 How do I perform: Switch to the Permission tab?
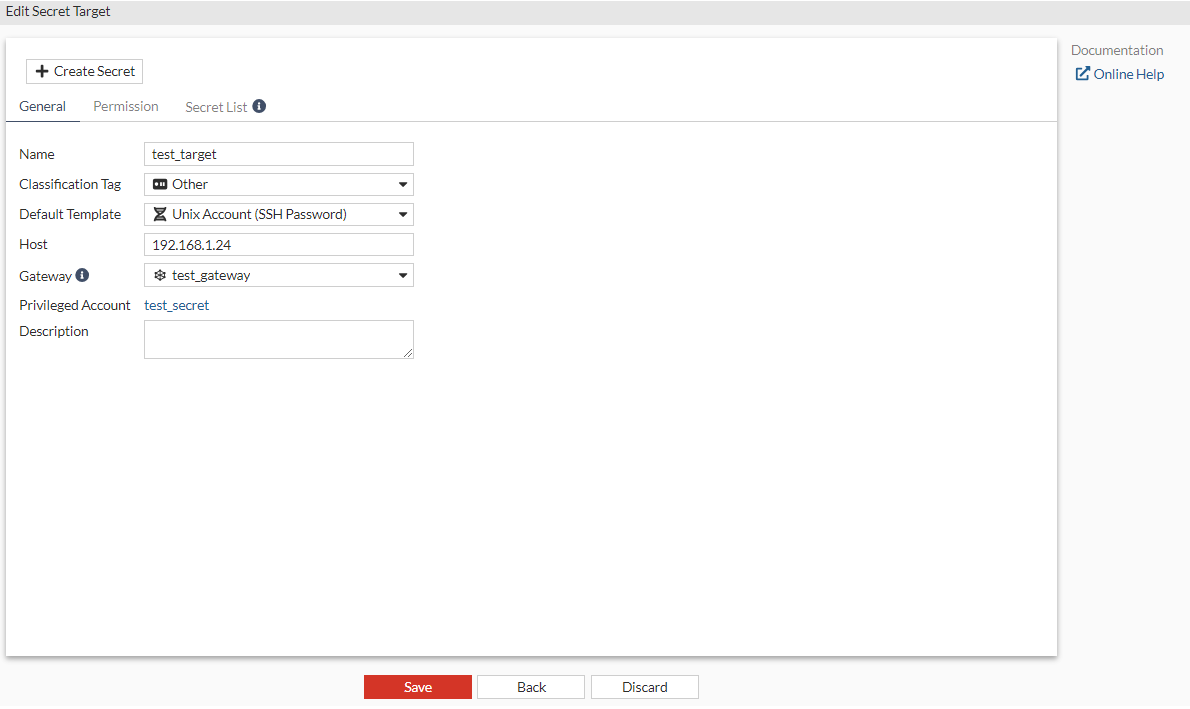click(125, 106)
